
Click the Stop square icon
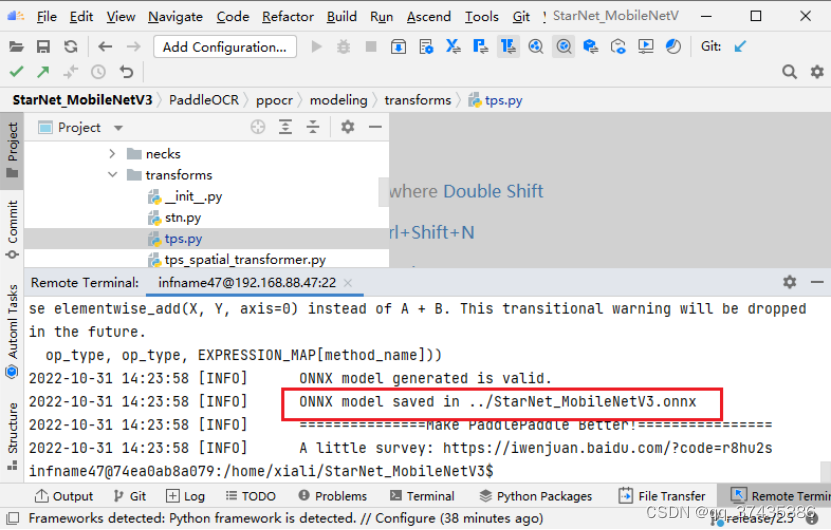[371, 47]
